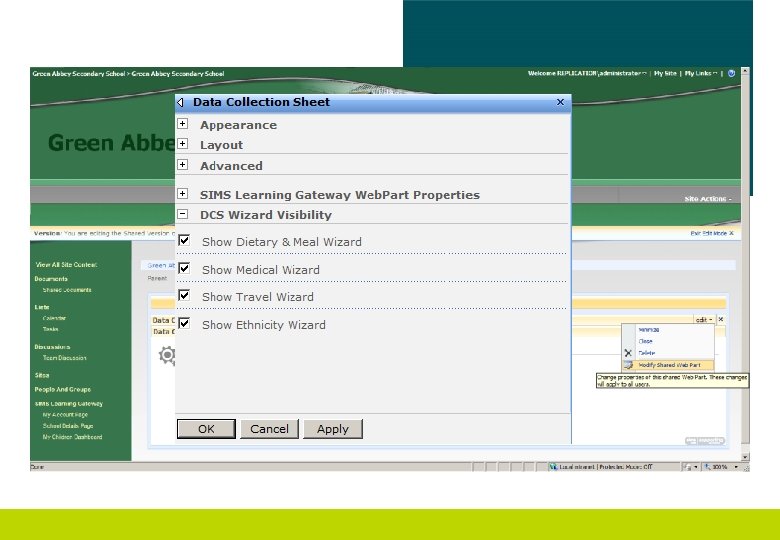Select Modify Shared Web Part menu entry
The height and width of the screenshot is (540, 780).
670,365
